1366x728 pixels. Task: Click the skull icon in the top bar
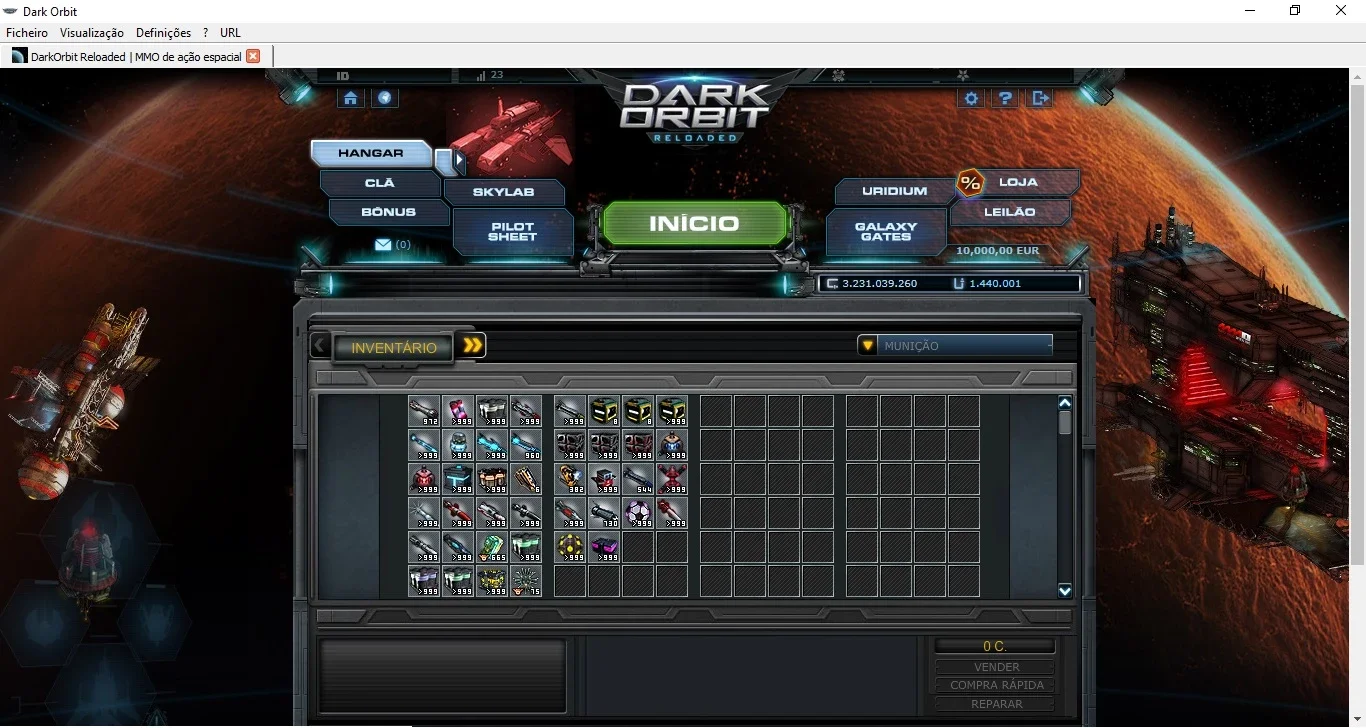click(838, 75)
